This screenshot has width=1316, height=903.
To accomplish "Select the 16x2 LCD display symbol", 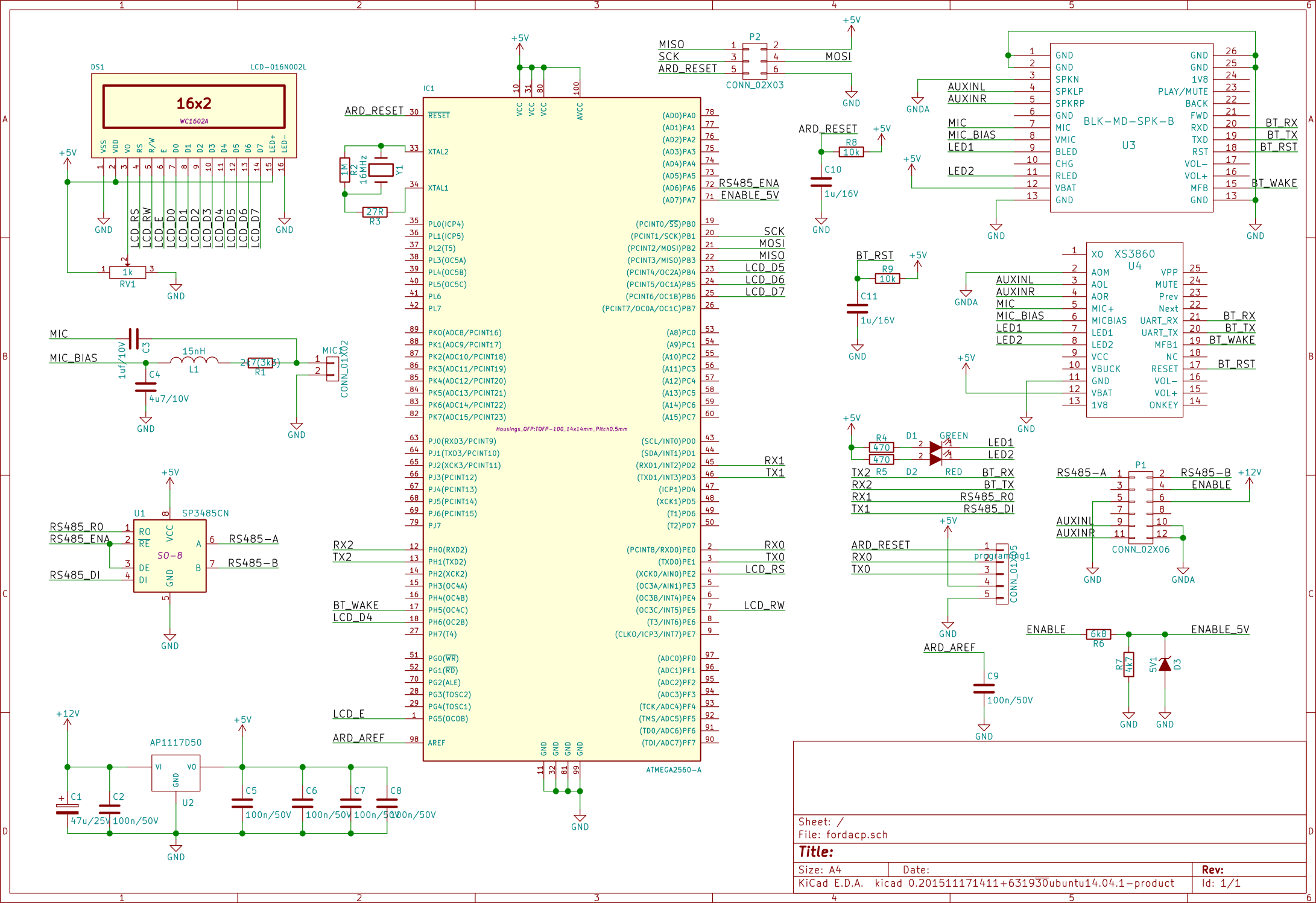I will click(x=194, y=115).
